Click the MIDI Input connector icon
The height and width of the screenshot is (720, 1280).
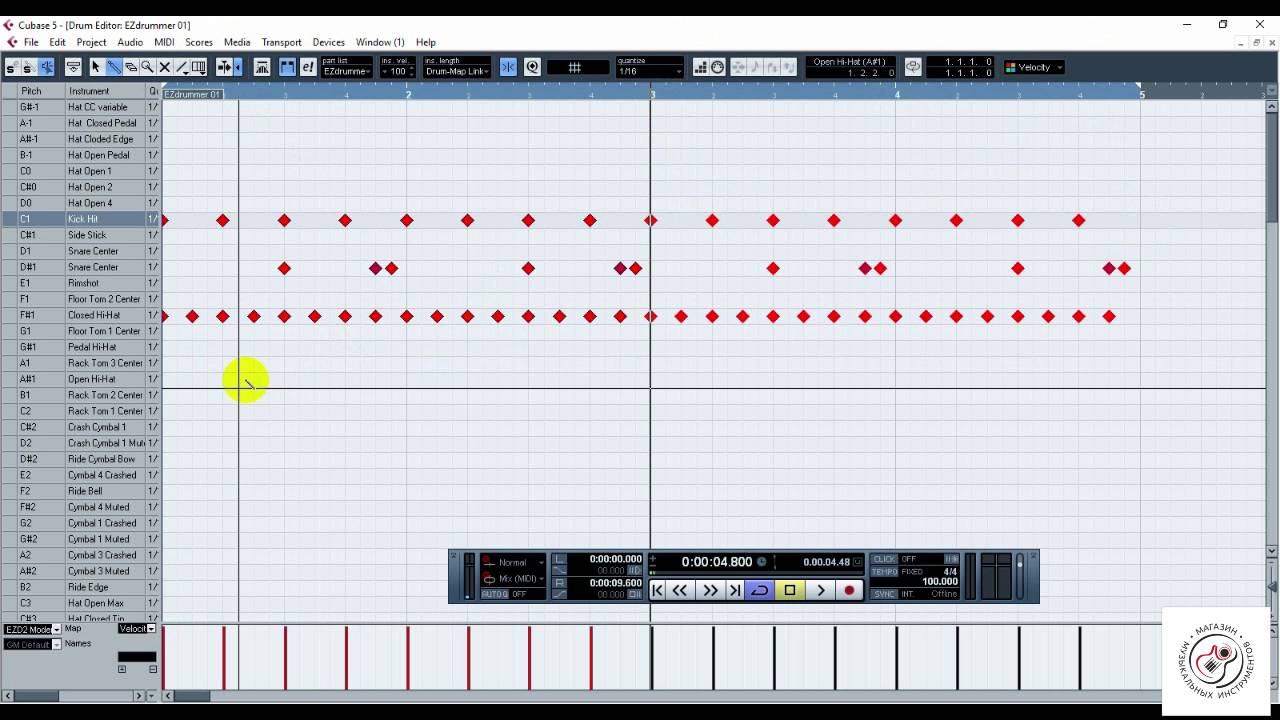pyautogui.click(x=717, y=67)
